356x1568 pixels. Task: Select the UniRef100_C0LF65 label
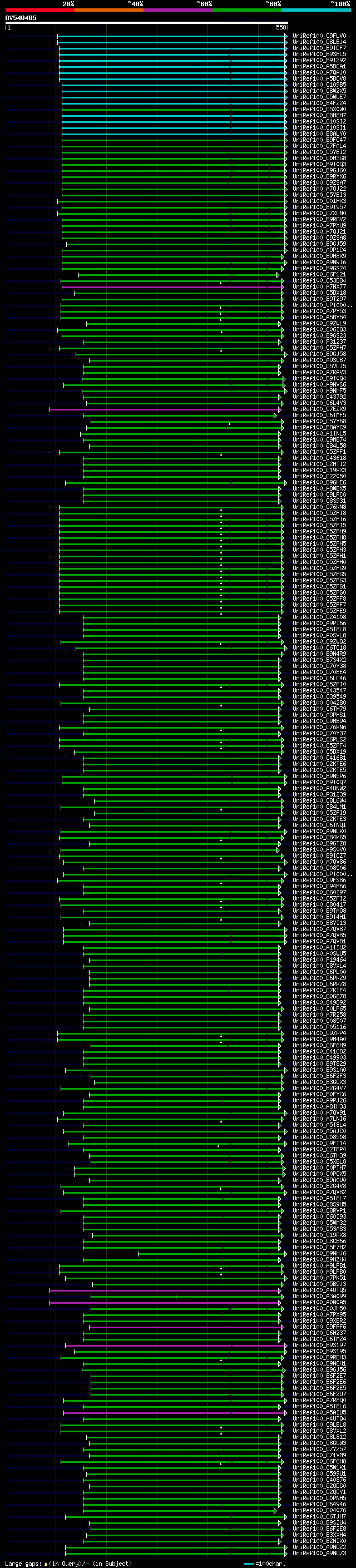pyautogui.click(x=319, y=1008)
